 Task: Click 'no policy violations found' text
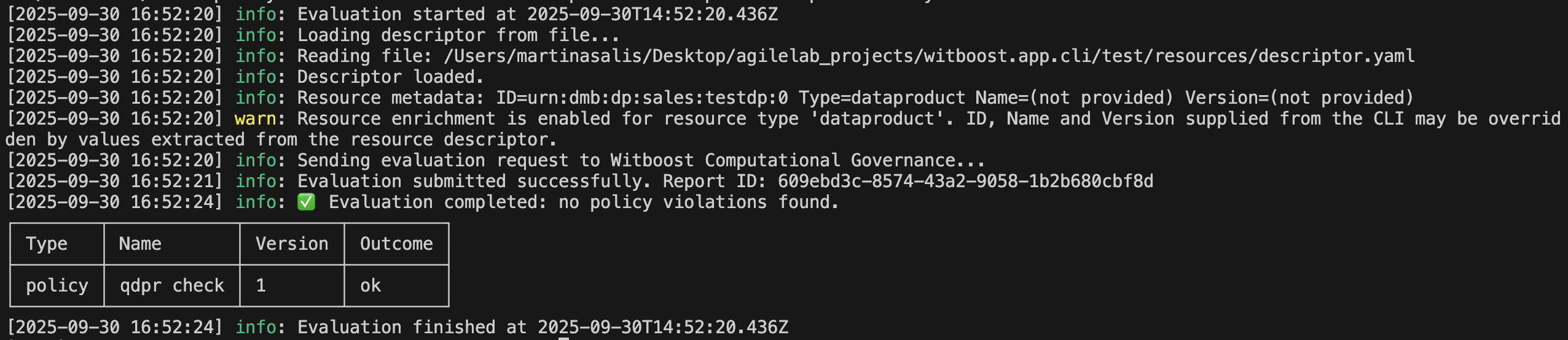[699, 202]
